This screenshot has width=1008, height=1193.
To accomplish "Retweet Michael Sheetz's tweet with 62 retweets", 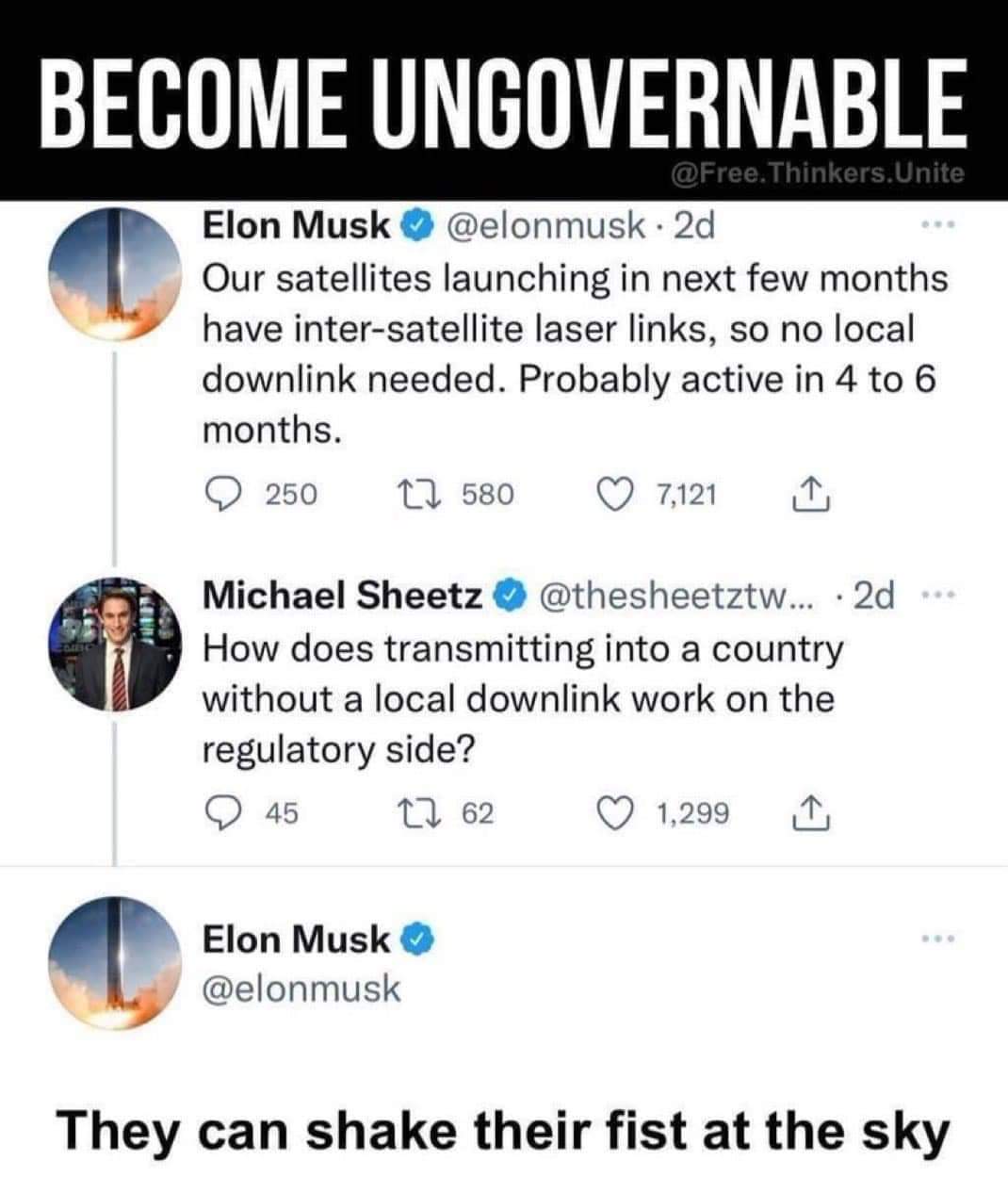I will pos(438,813).
